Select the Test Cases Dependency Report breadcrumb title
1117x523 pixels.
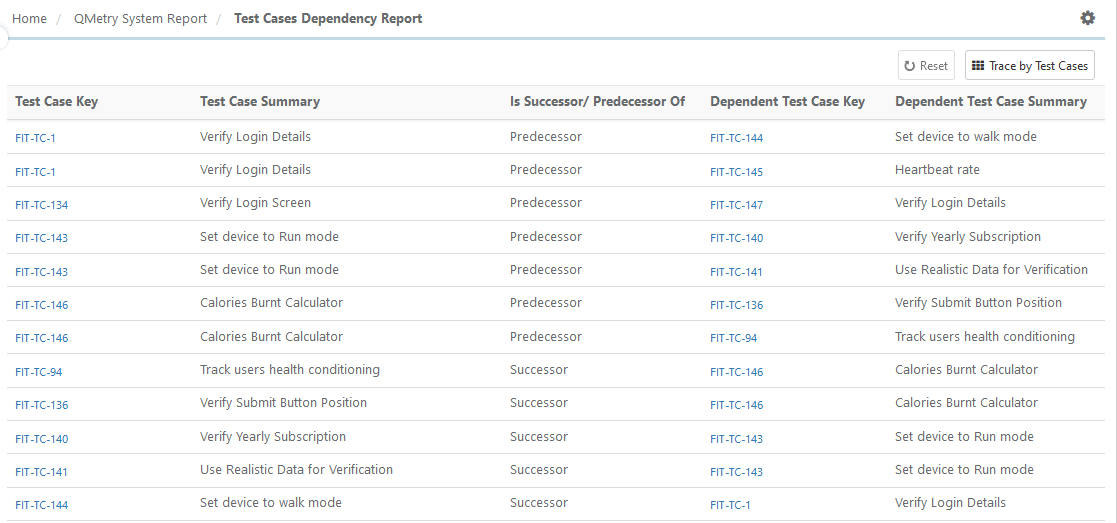[x=328, y=19]
